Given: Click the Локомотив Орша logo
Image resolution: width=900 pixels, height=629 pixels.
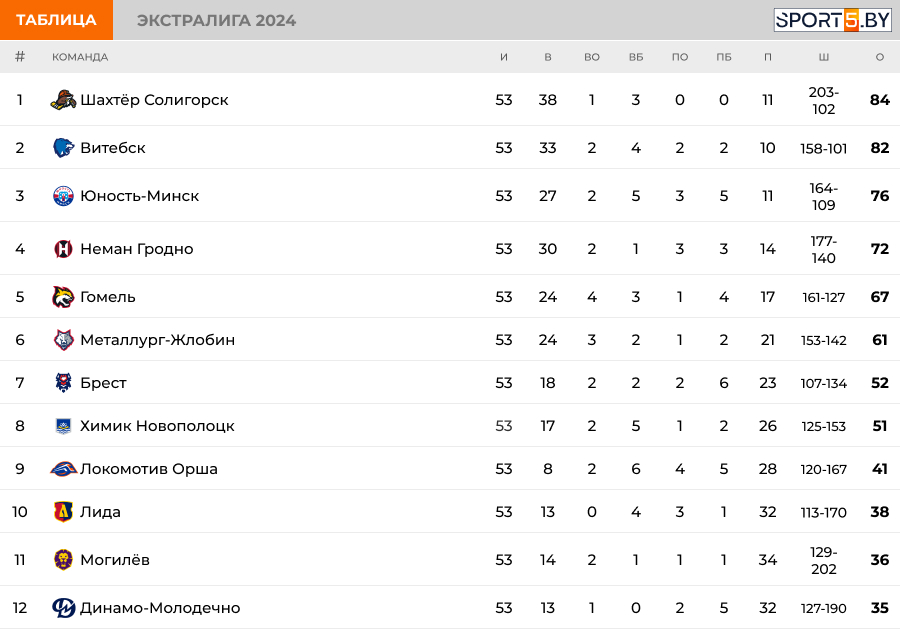Looking at the screenshot, I should click(x=64, y=469).
